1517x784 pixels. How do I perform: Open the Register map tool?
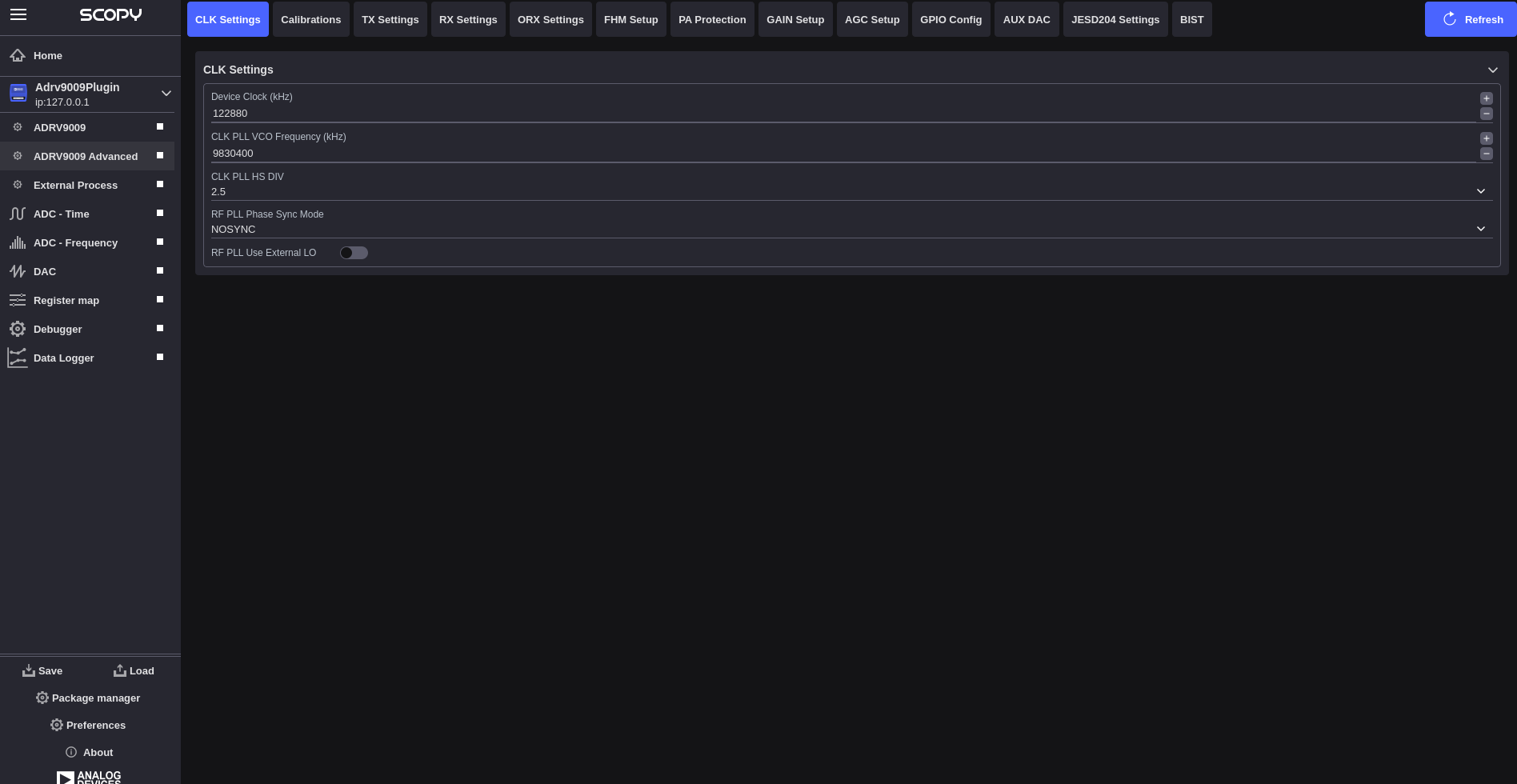tap(66, 300)
